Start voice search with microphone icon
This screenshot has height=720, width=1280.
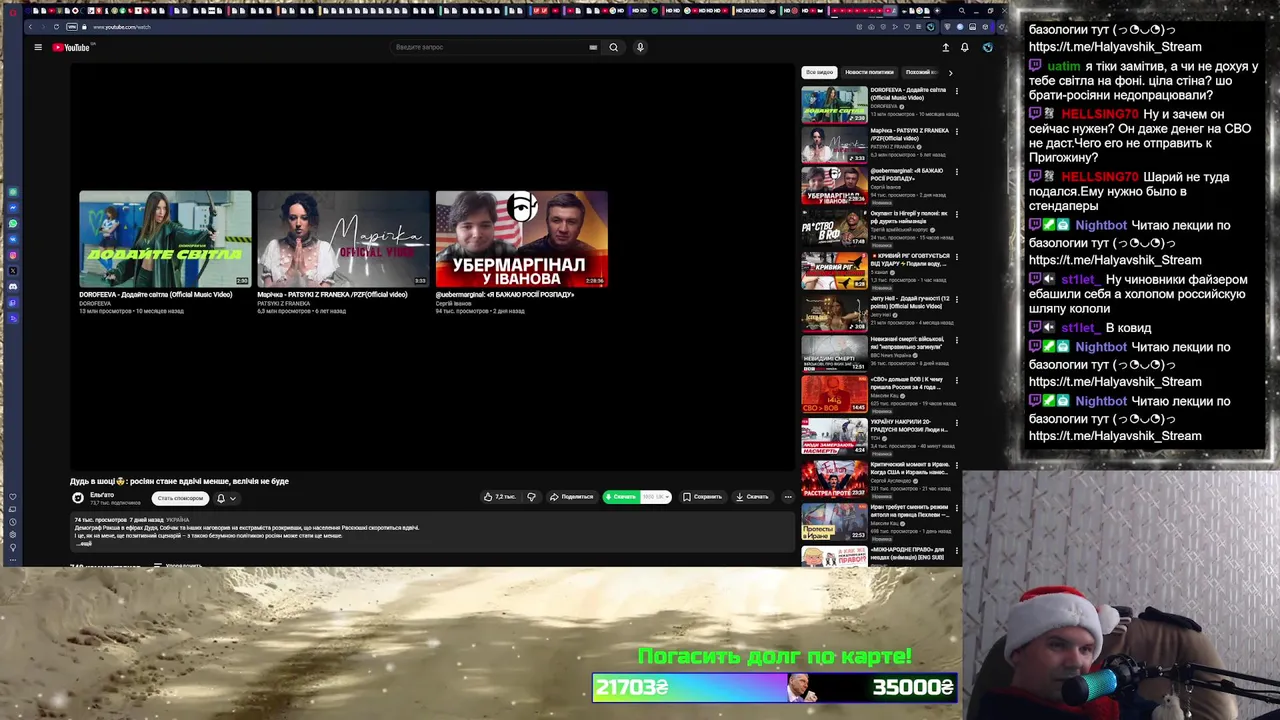[x=640, y=47]
